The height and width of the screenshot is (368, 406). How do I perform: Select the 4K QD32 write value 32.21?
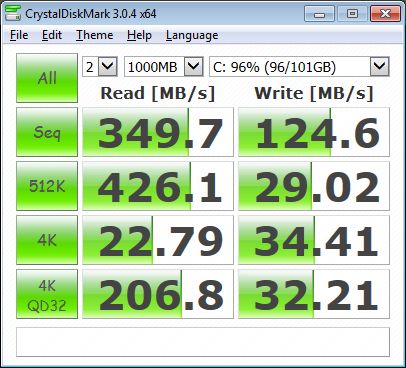(314, 294)
